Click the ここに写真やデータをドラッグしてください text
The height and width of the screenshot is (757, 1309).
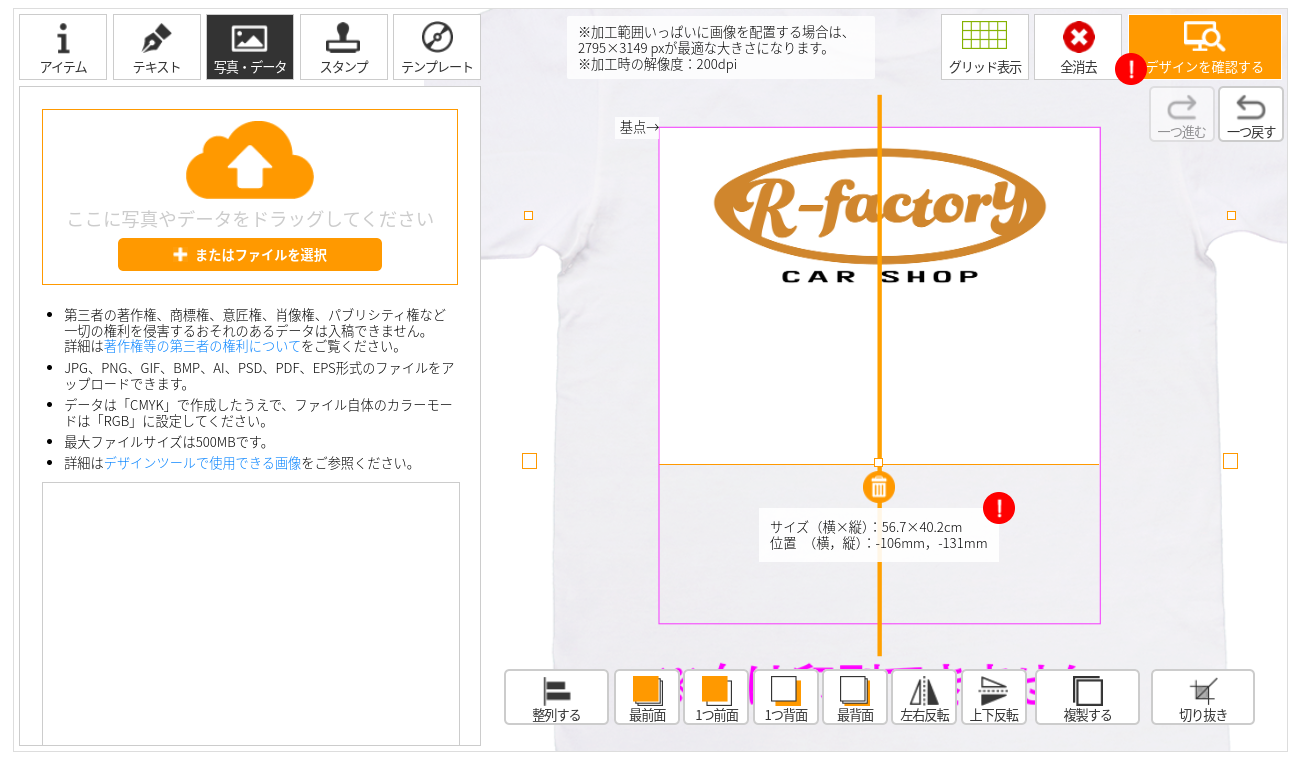[250, 219]
